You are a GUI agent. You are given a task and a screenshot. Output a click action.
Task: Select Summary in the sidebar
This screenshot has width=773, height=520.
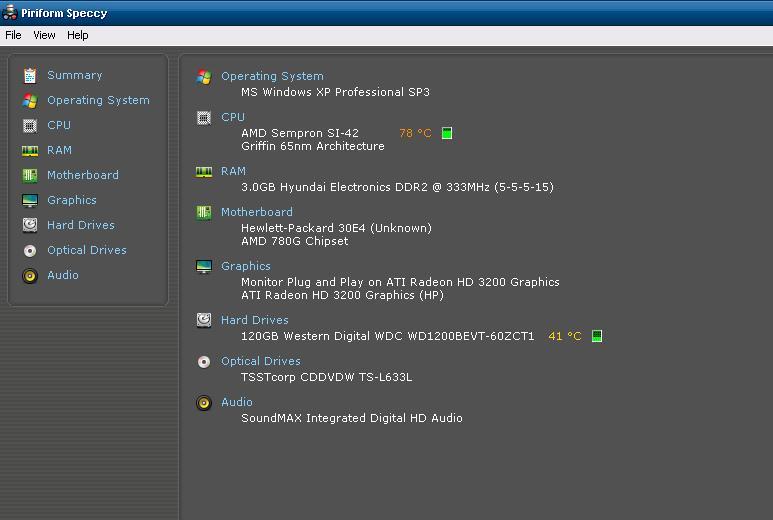(x=75, y=75)
